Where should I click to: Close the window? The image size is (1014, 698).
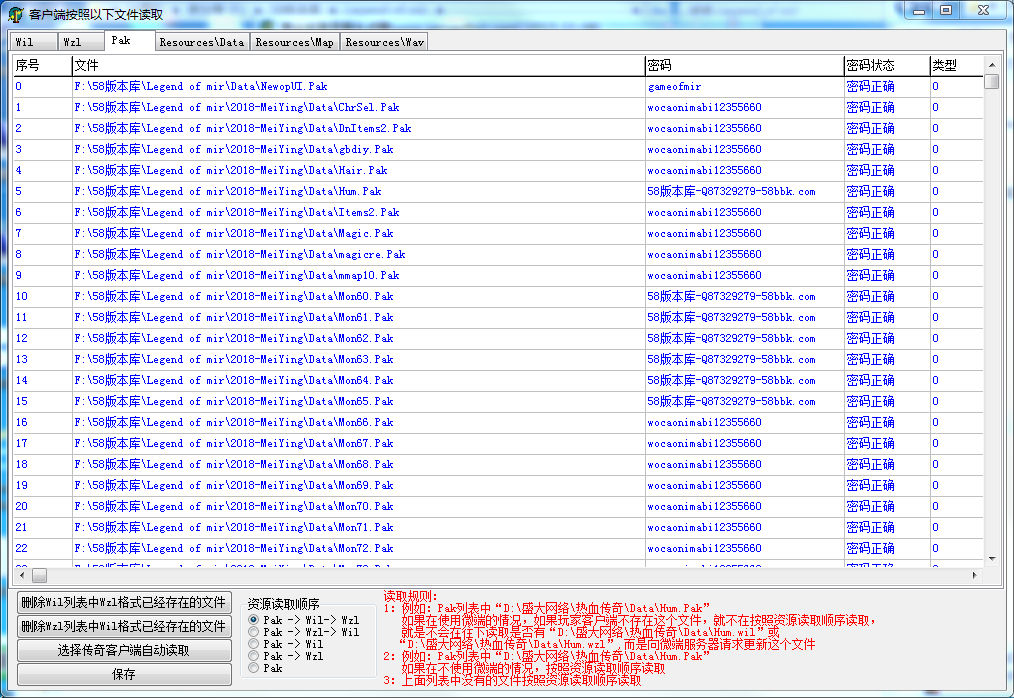click(x=984, y=10)
